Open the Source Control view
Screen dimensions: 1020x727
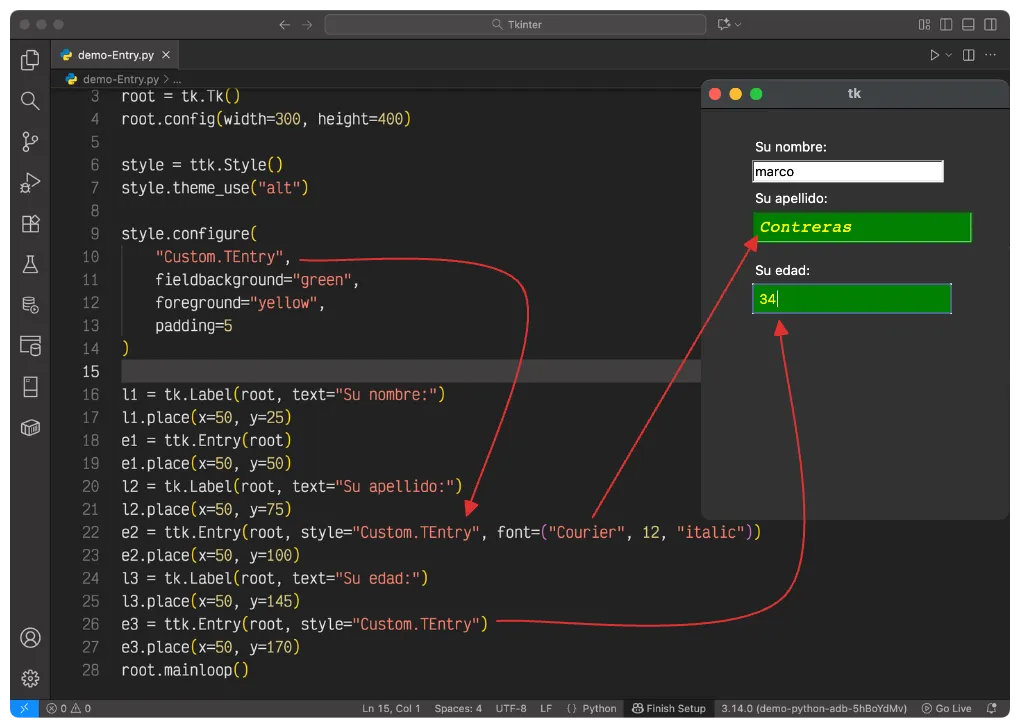pos(30,142)
